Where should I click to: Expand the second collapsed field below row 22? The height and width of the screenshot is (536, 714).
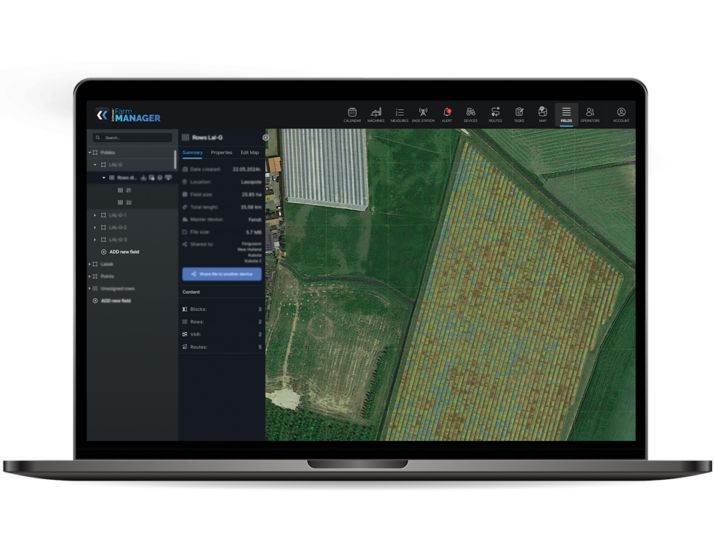(x=95, y=227)
